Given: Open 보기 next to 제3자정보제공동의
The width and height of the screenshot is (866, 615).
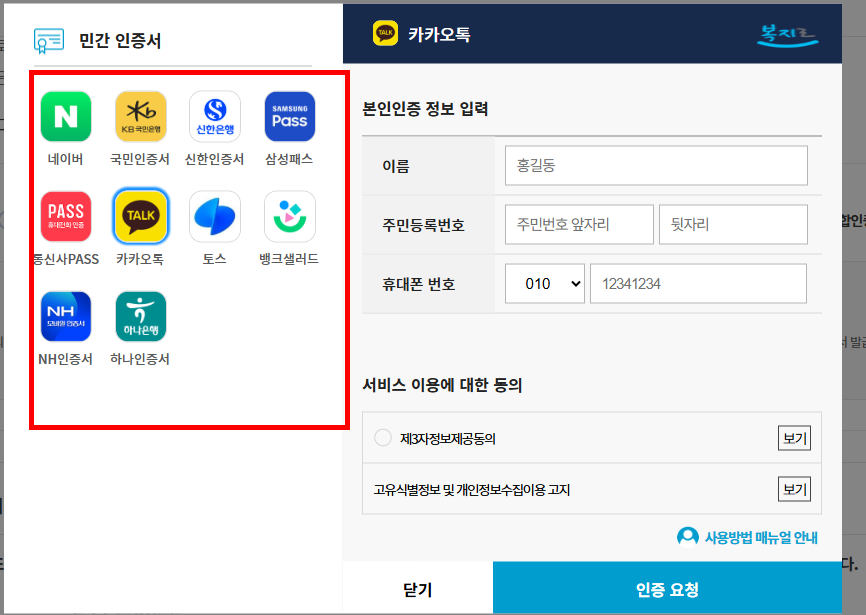Looking at the screenshot, I should coord(793,437).
